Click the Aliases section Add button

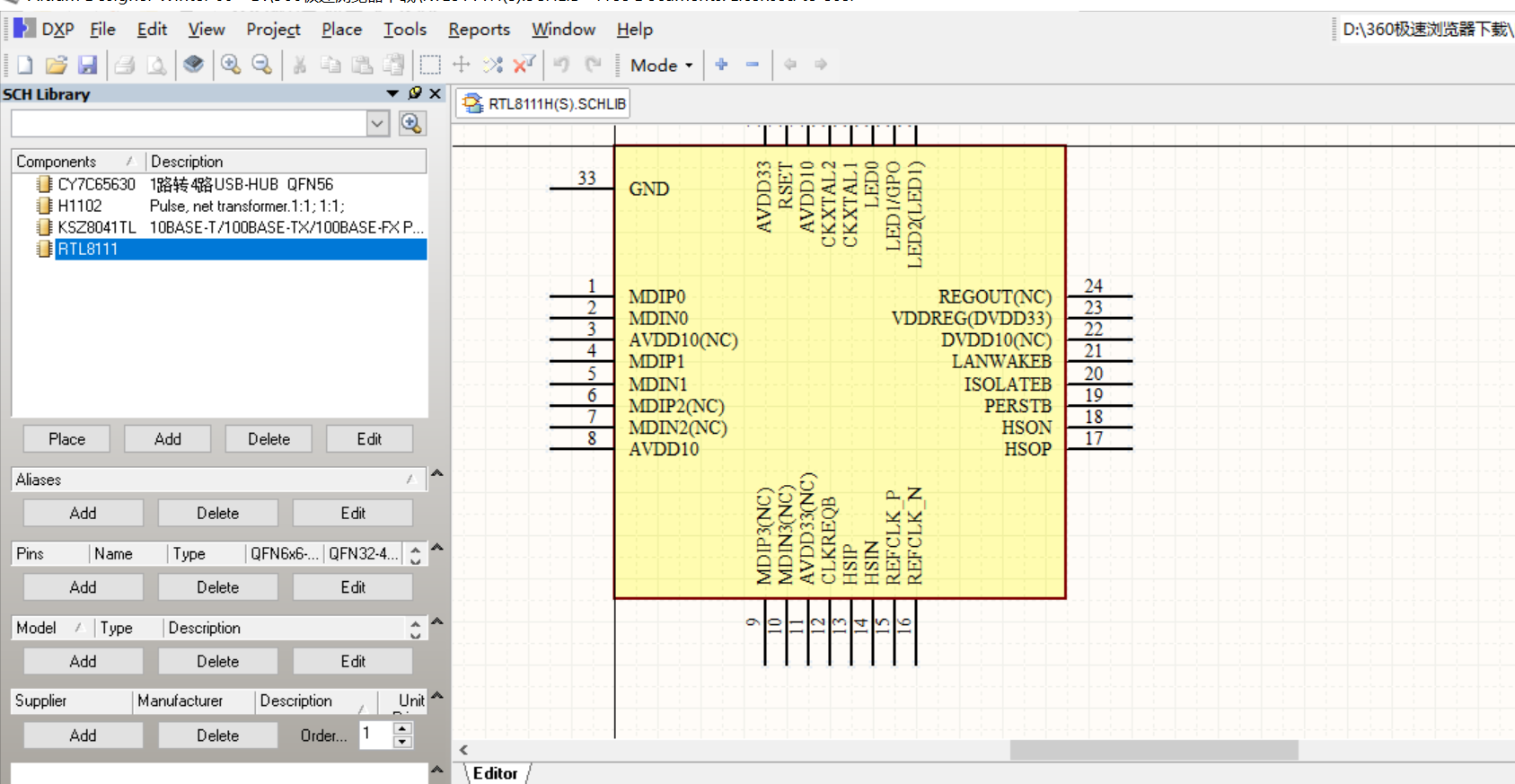tap(84, 514)
